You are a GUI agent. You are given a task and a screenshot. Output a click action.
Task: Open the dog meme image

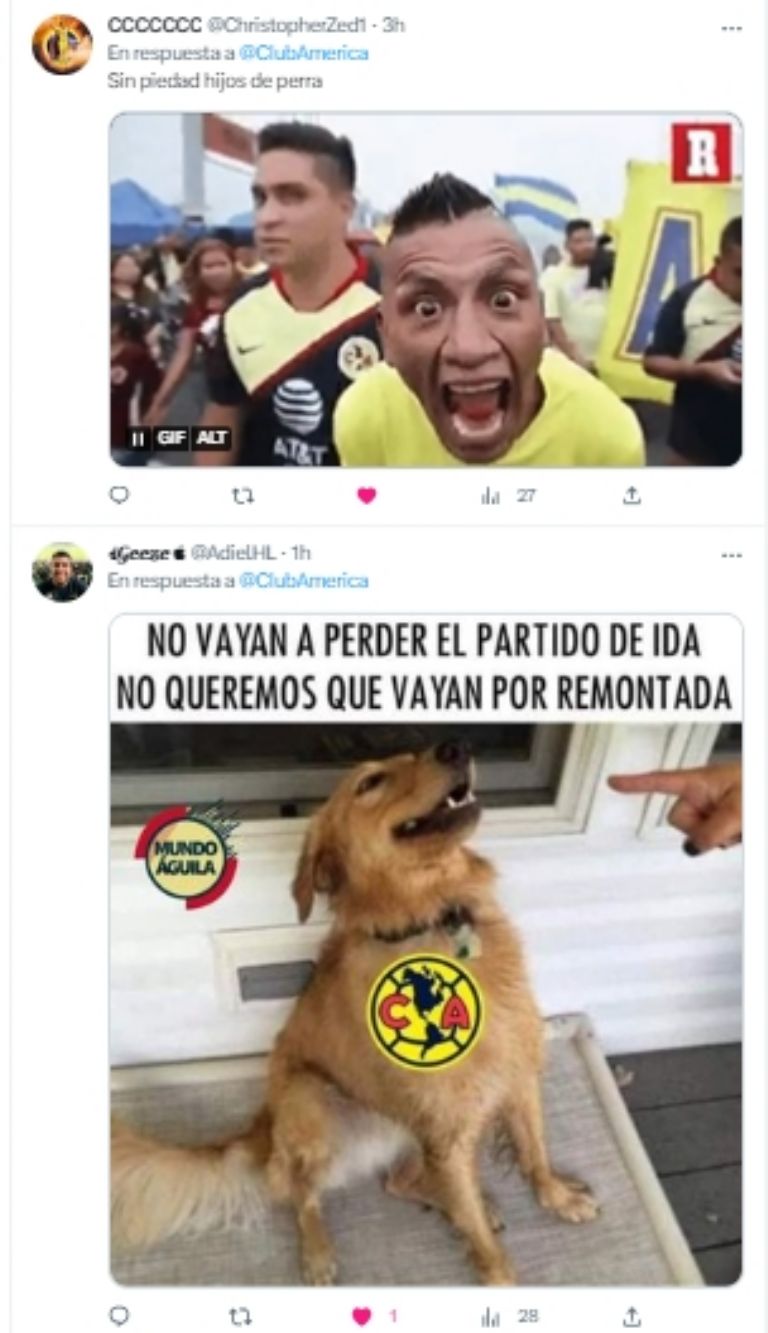click(x=426, y=949)
